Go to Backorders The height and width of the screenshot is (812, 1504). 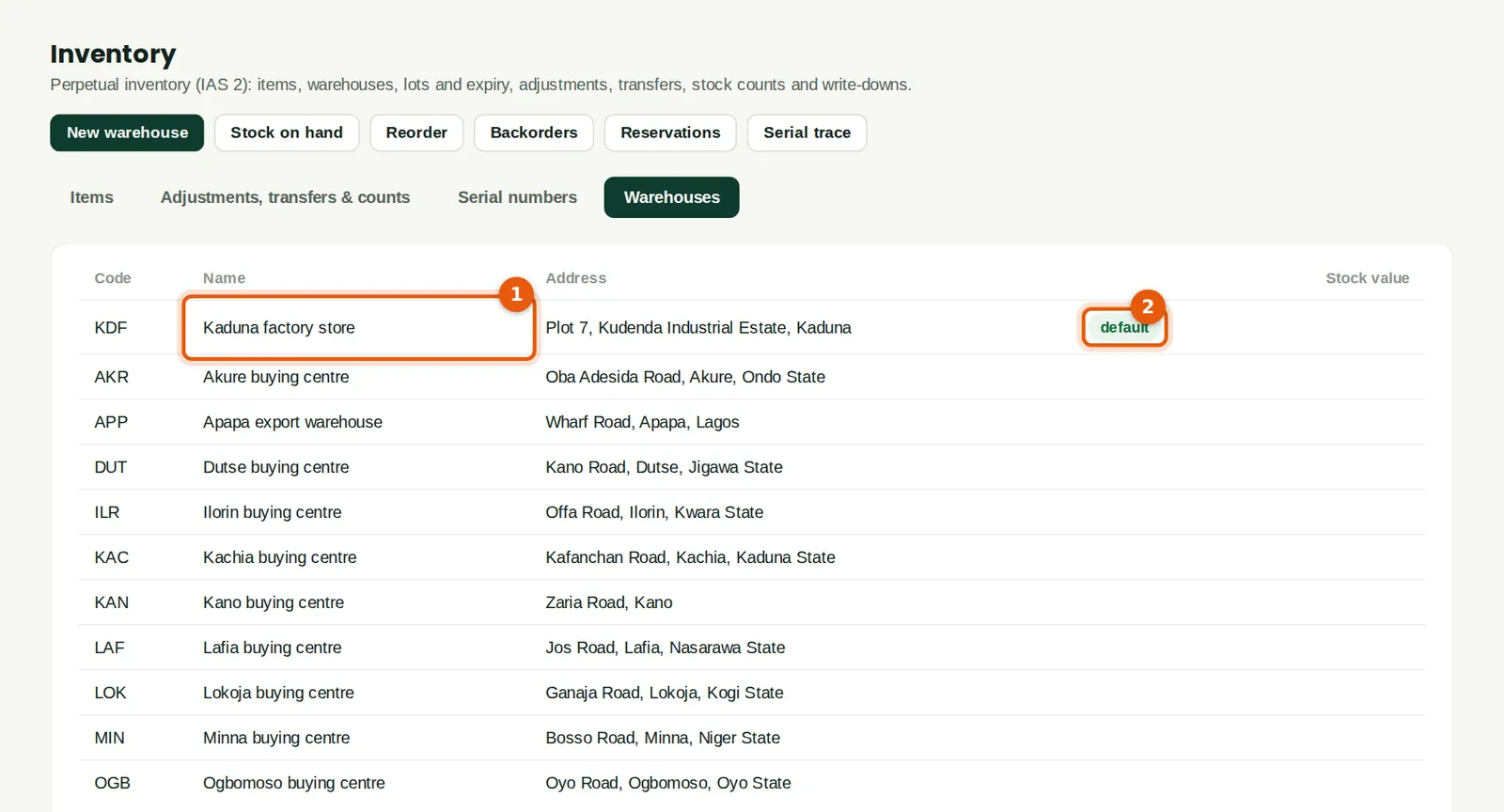[534, 133]
